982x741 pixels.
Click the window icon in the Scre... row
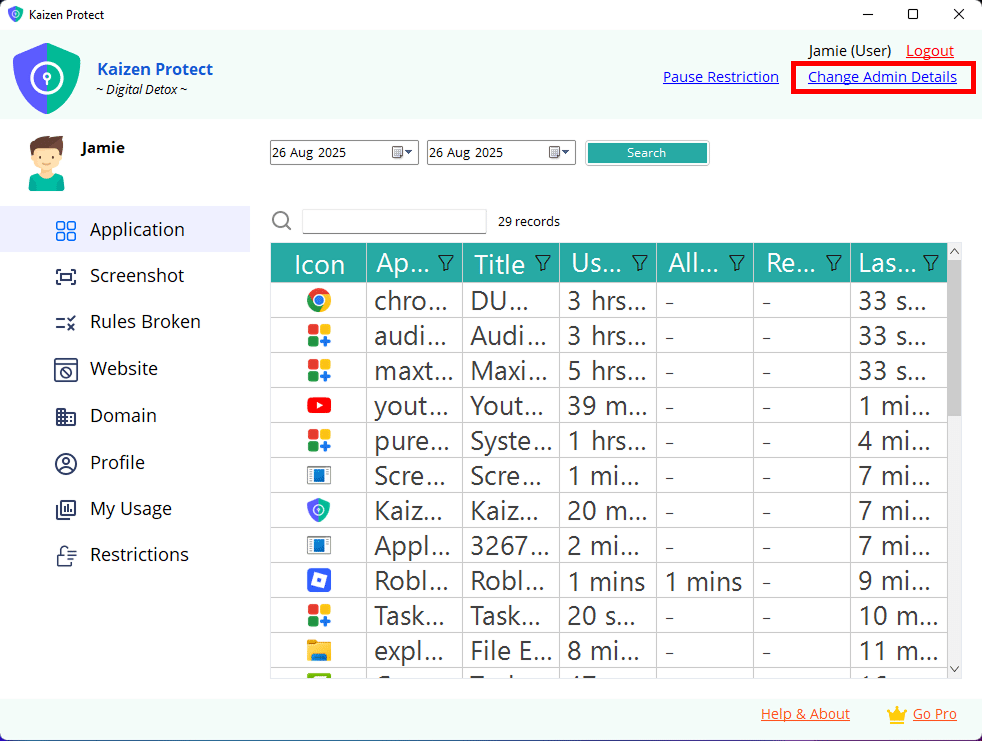click(319, 475)
